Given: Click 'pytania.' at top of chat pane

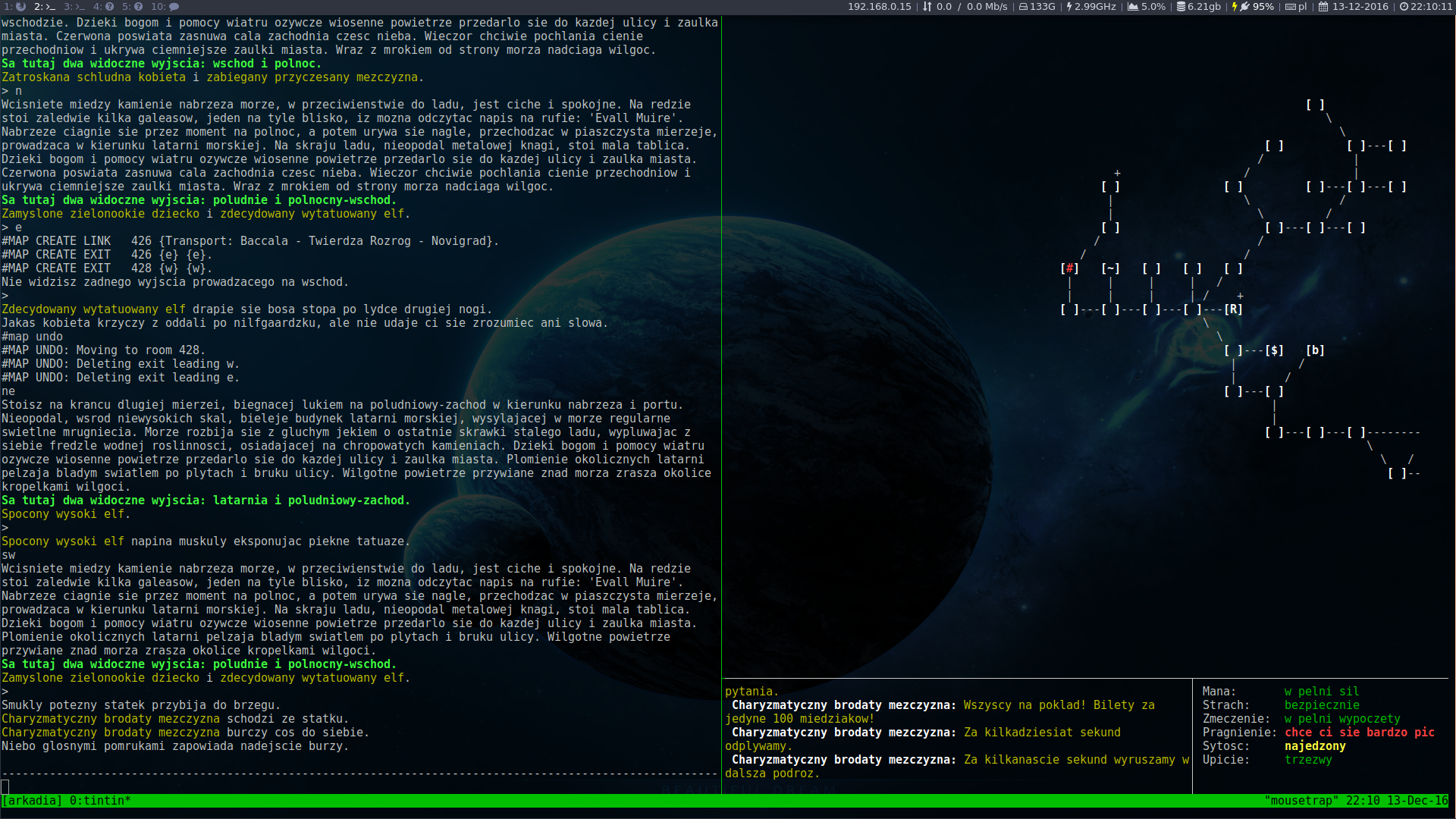Looking at the screenshot, I should point(752,692).
